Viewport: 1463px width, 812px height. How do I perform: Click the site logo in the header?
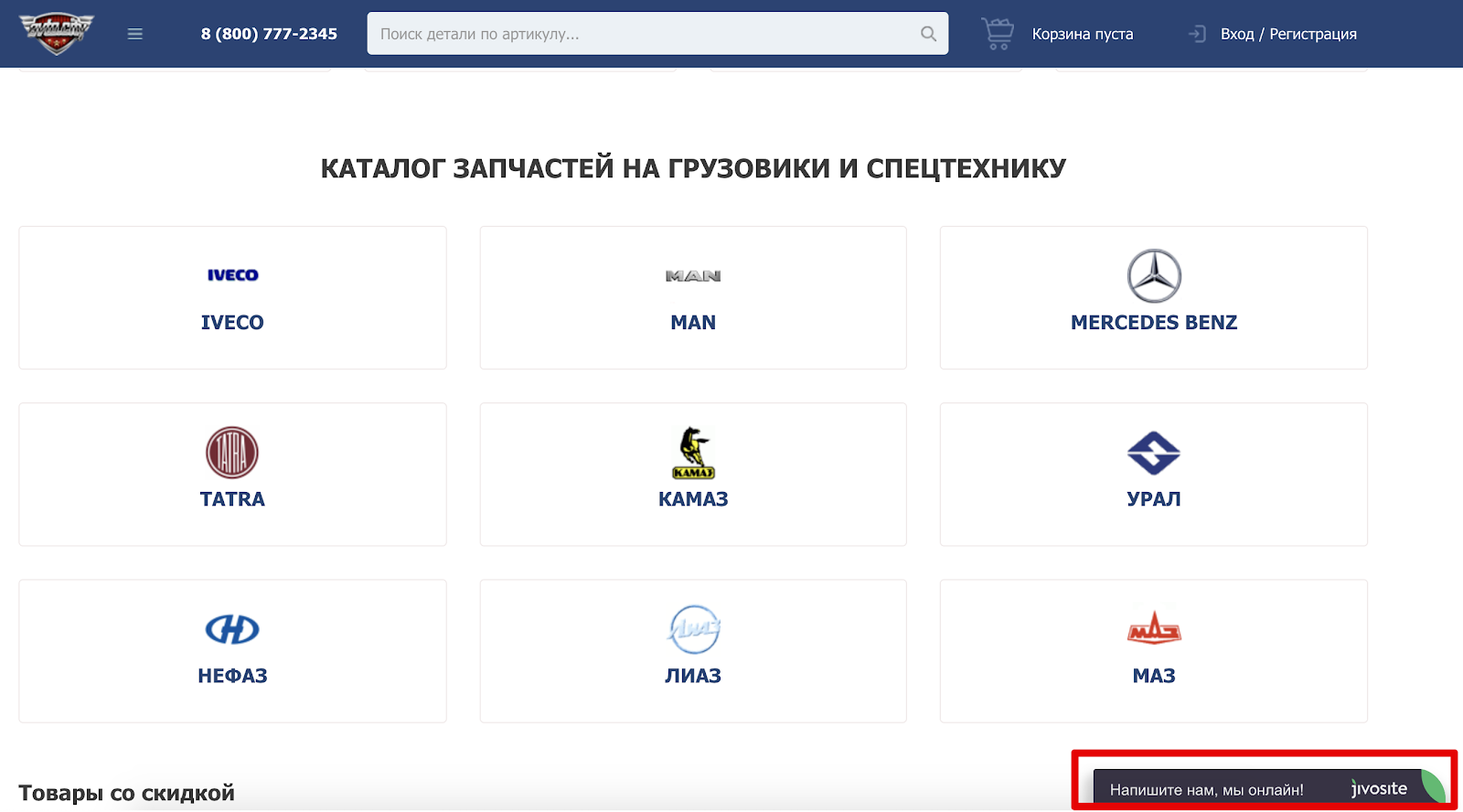[x=57, y=34]
